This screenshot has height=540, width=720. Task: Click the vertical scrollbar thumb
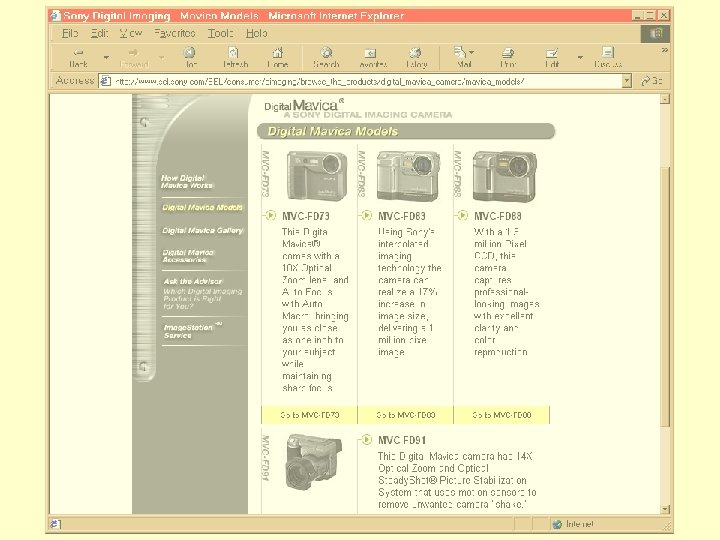(665, 297)
